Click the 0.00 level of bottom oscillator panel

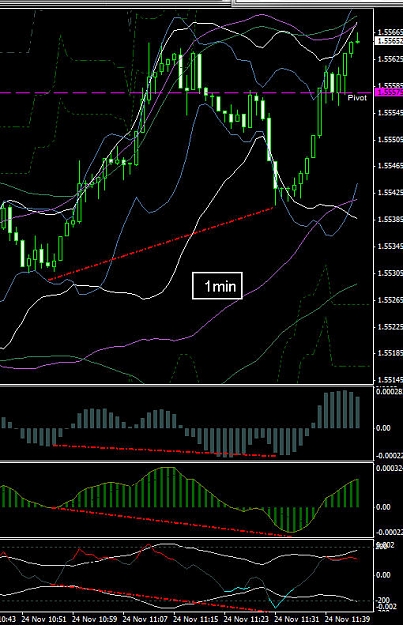click(383, 575)
